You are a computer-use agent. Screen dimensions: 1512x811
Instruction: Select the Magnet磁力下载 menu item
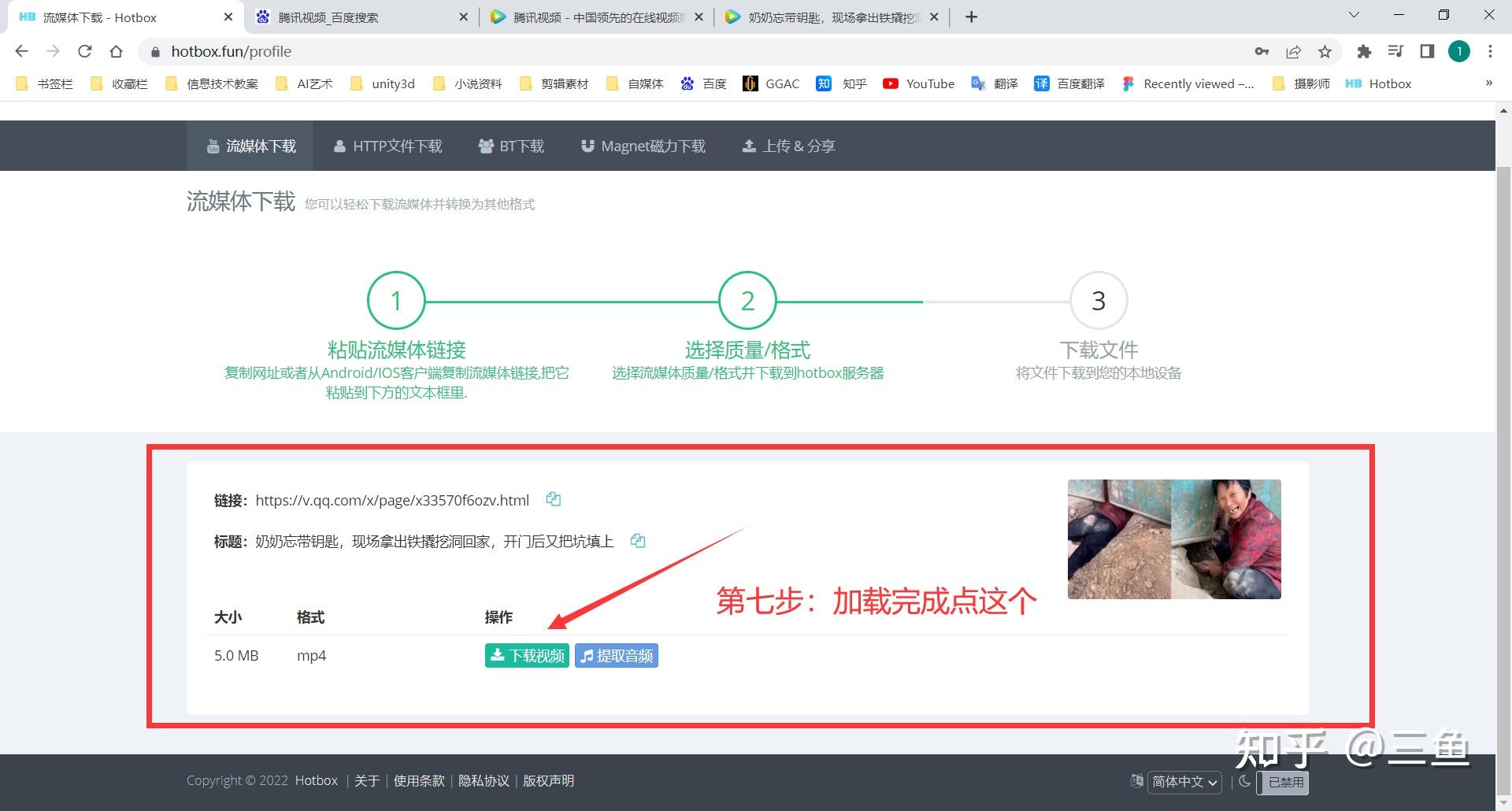tap(643, 146)
